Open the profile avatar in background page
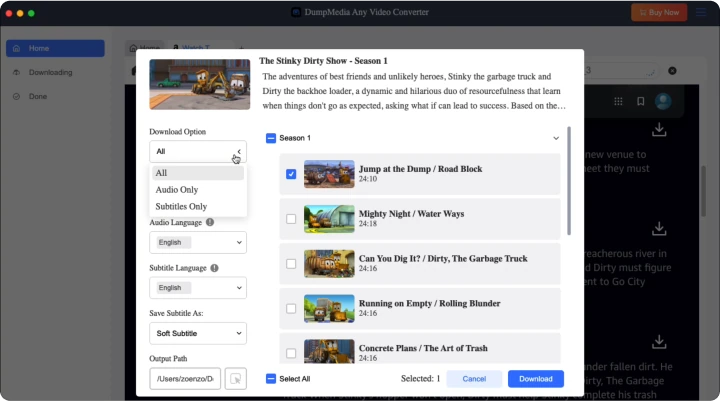 [x=663, y=101]
